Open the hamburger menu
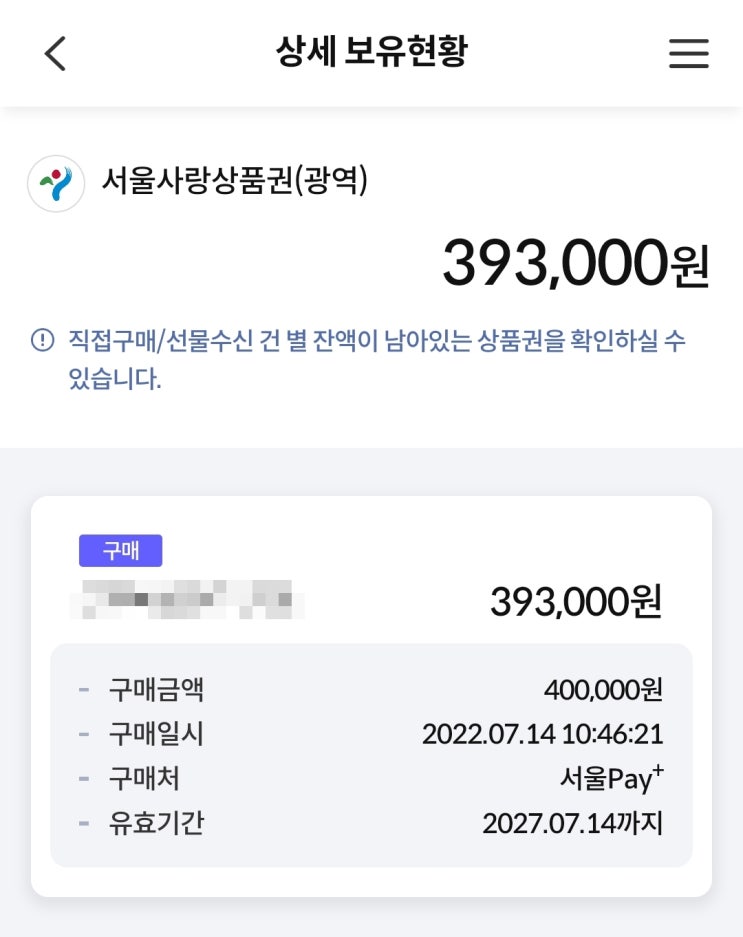Viewport: 743px width, 937px height. click(x=688, y=53)
